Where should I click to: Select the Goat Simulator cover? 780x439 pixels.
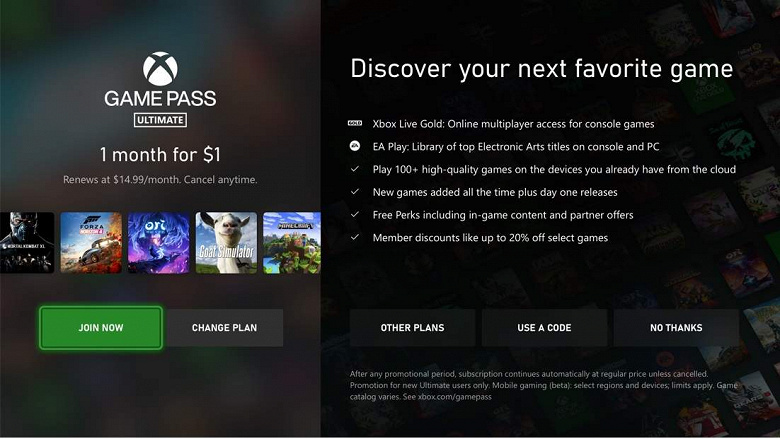(x=226, y=243)
